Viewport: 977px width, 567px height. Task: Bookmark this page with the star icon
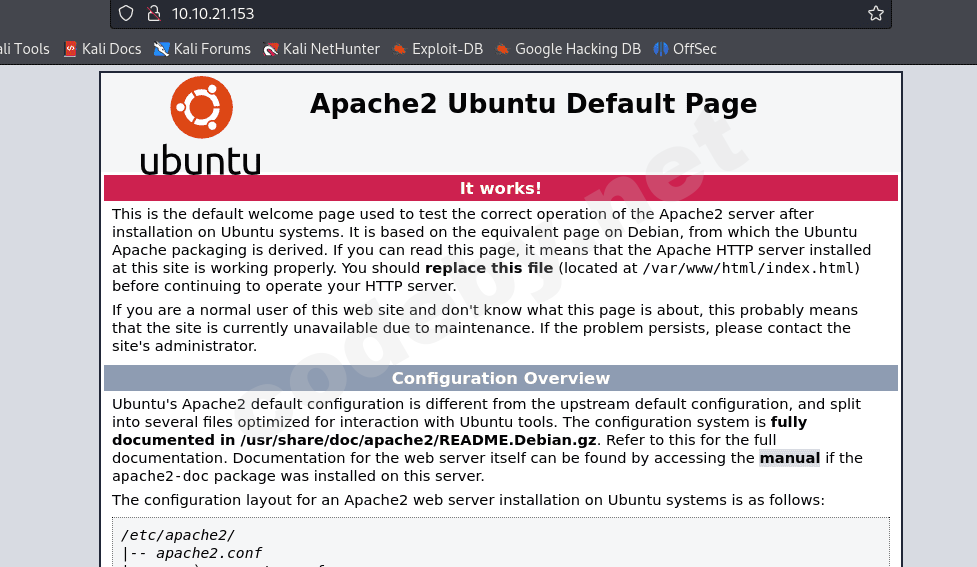tap(875, 13)
